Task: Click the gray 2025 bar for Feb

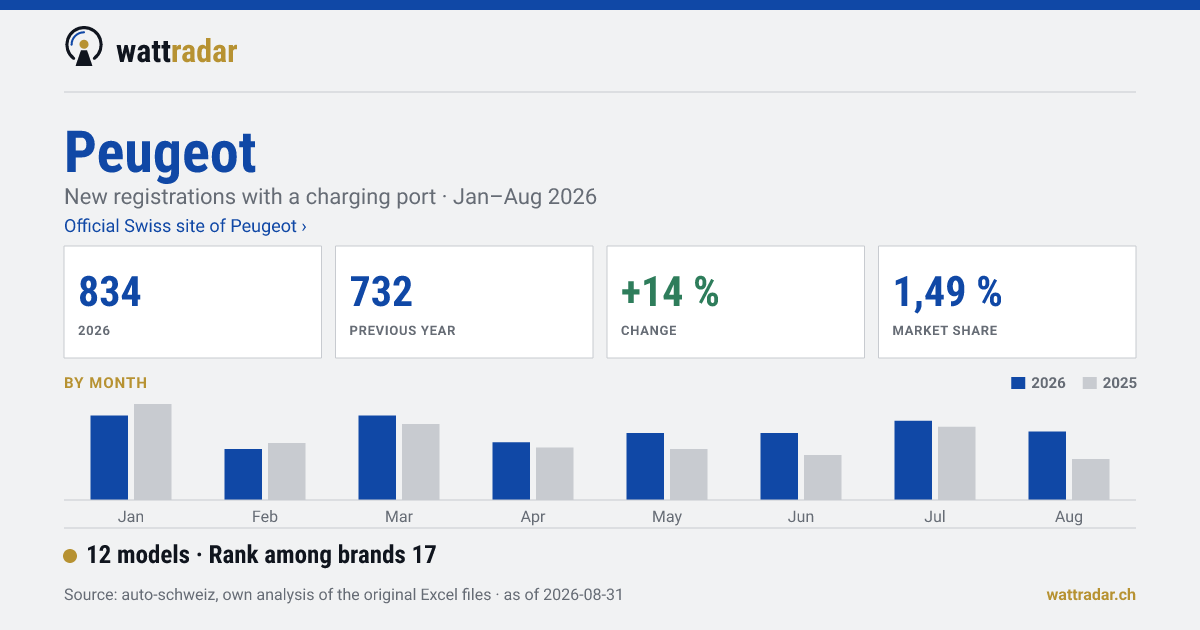Action: click(x=287, y=471)
